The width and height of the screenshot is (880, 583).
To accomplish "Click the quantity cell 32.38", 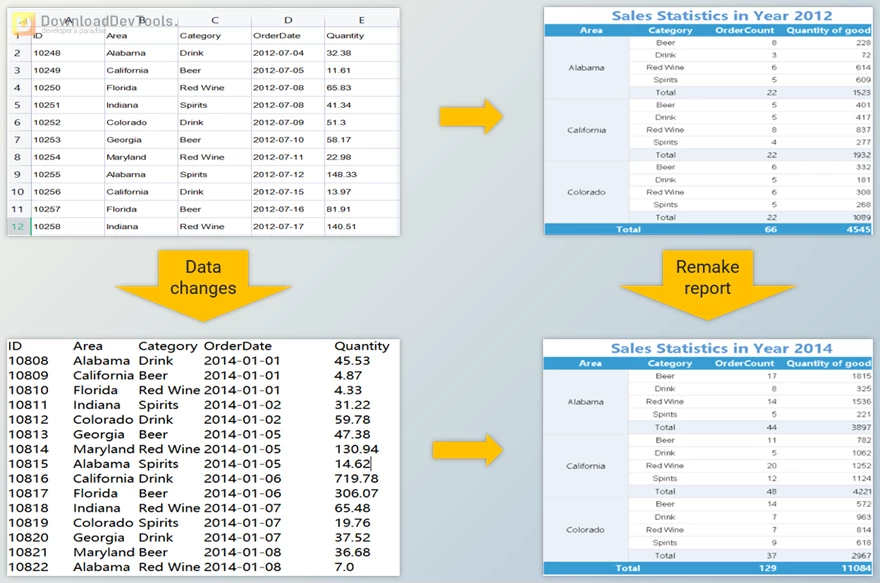I will pos(361,53).
